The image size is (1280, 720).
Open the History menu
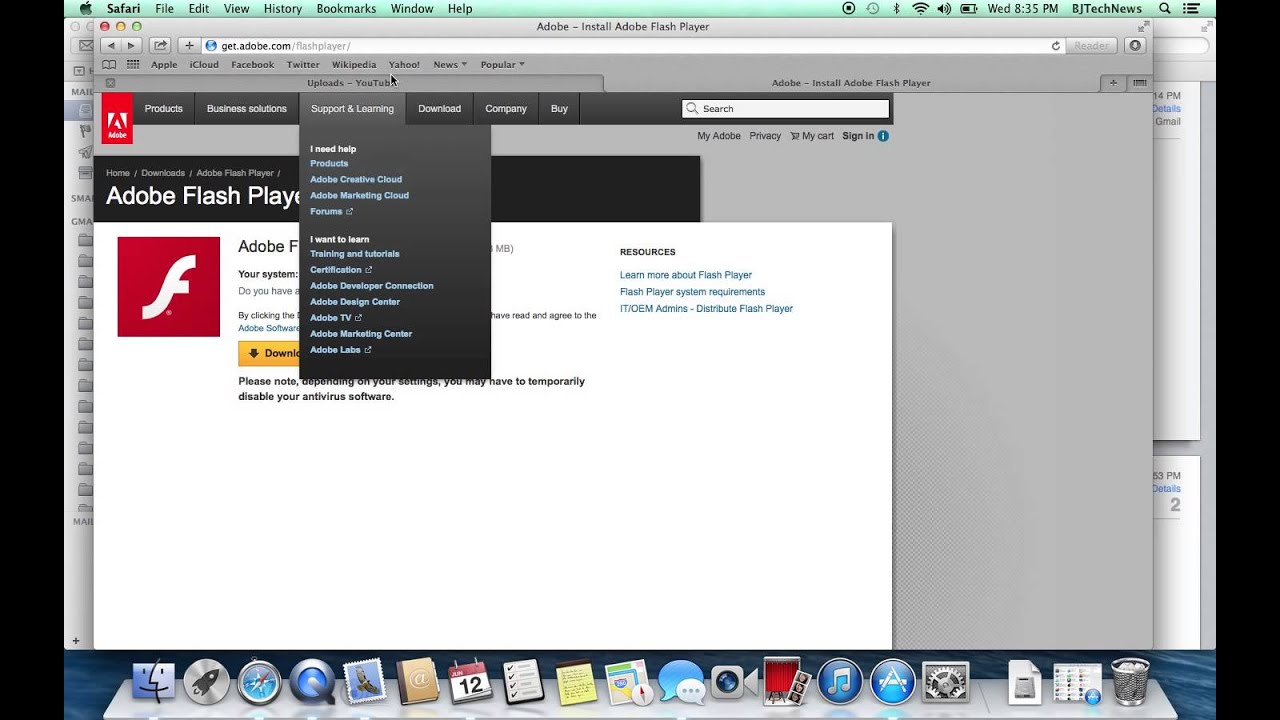click(x=282, y=8)
